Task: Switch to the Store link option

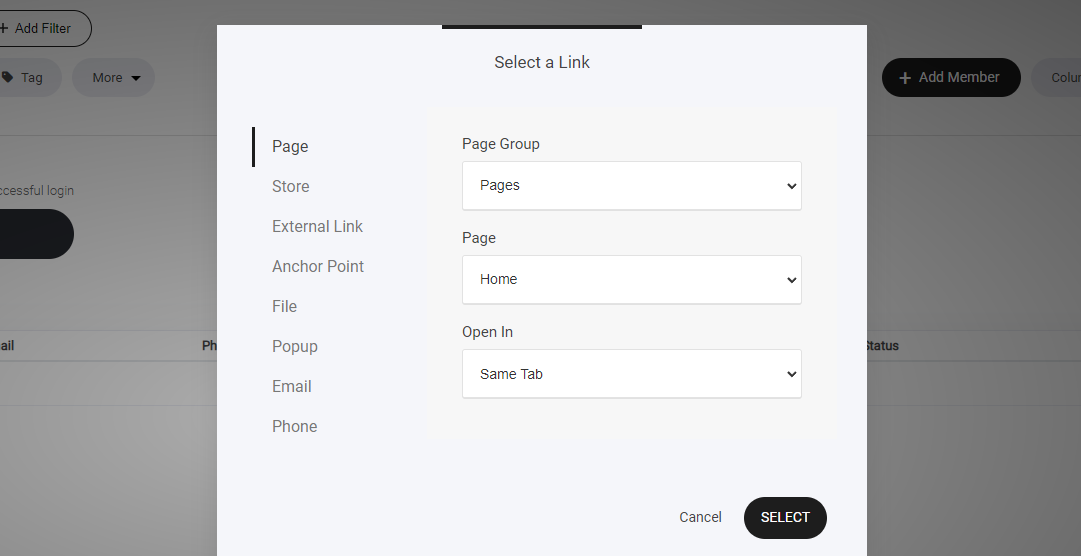Action: point(291,186)
